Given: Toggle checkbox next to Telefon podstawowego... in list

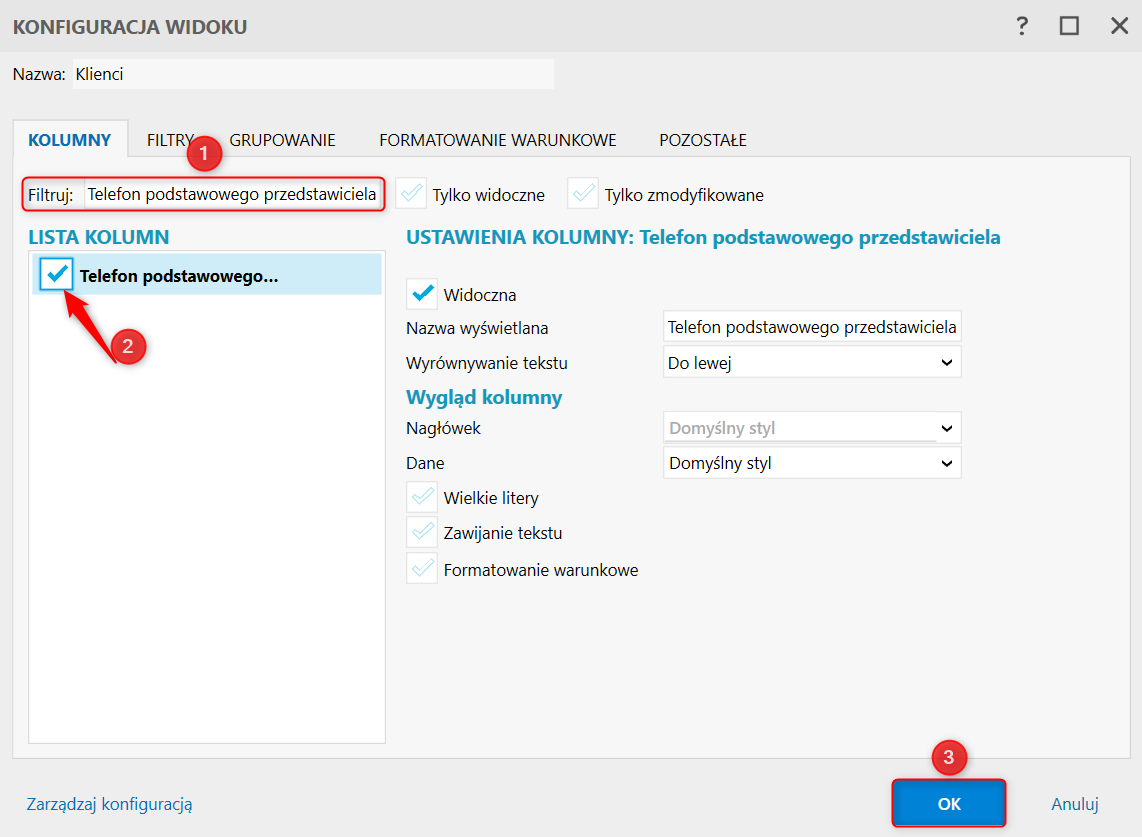Looking at the screenshot, I should coord(56,275).
